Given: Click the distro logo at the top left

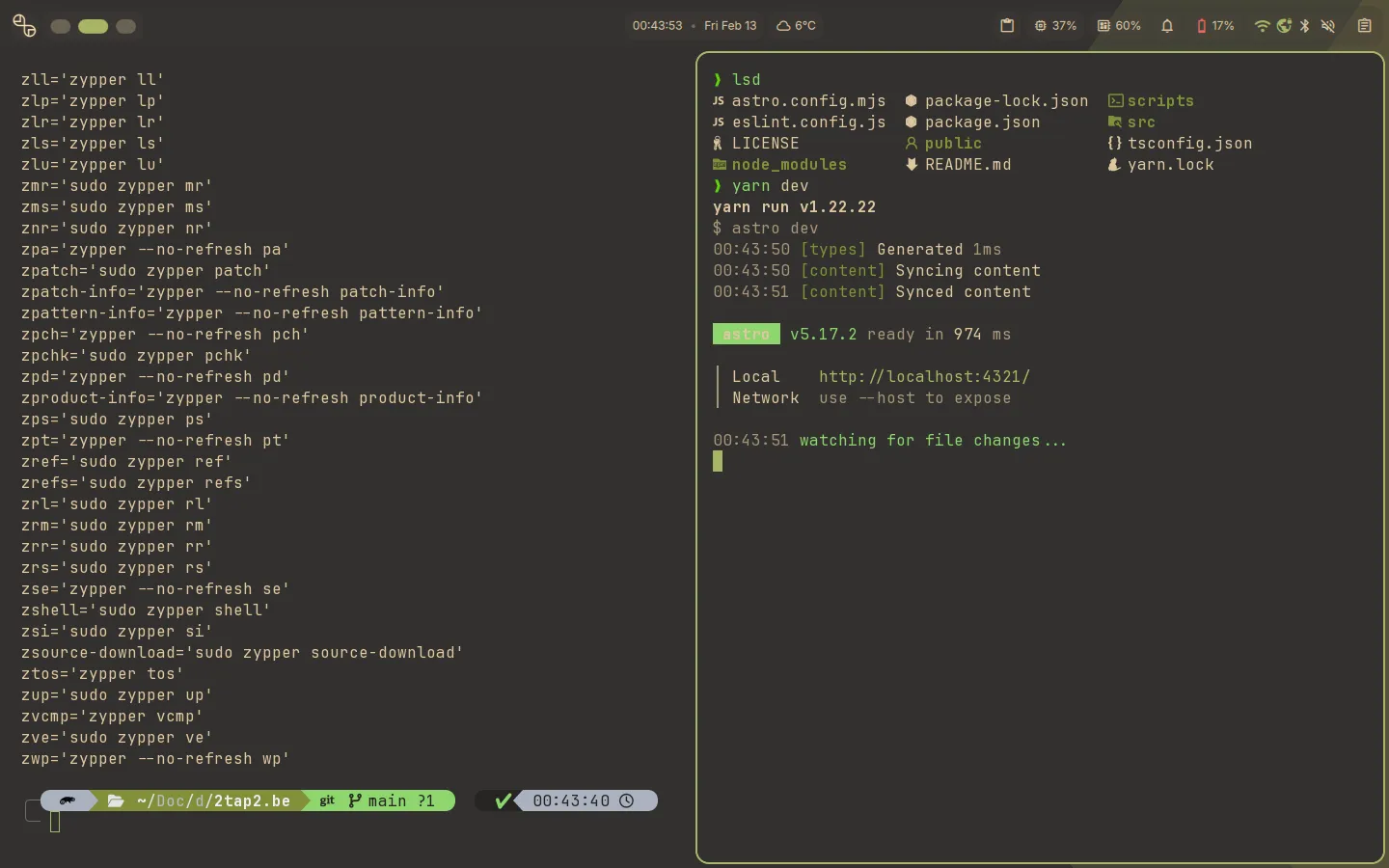Looking at the screenshot, I should 23,26.
